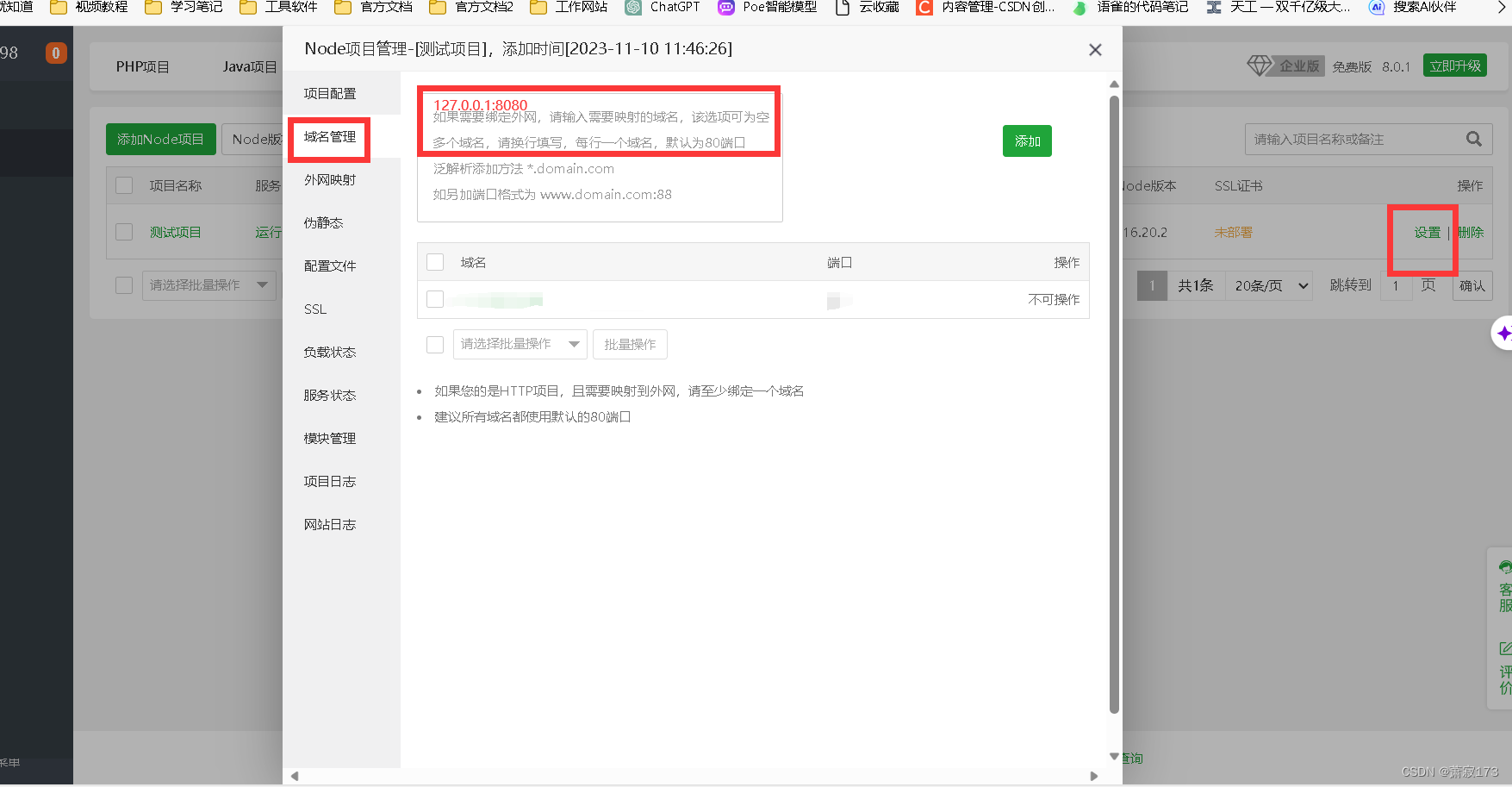This screenshot has width=1512, height=787.
Task: Close the Node项目管理 dialog
Action: pos(1095,50)
